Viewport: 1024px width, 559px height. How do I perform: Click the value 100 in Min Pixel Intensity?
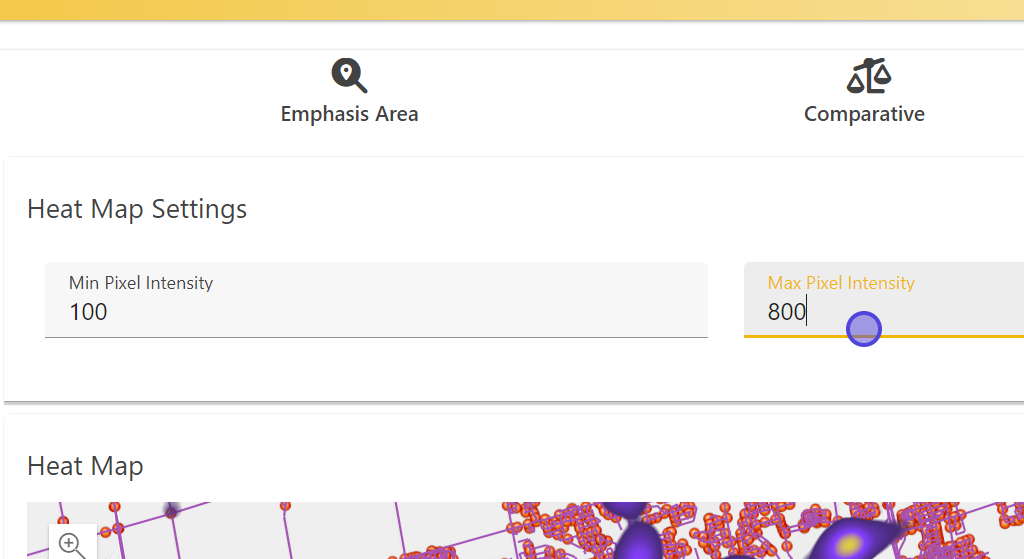pos(88,312)
